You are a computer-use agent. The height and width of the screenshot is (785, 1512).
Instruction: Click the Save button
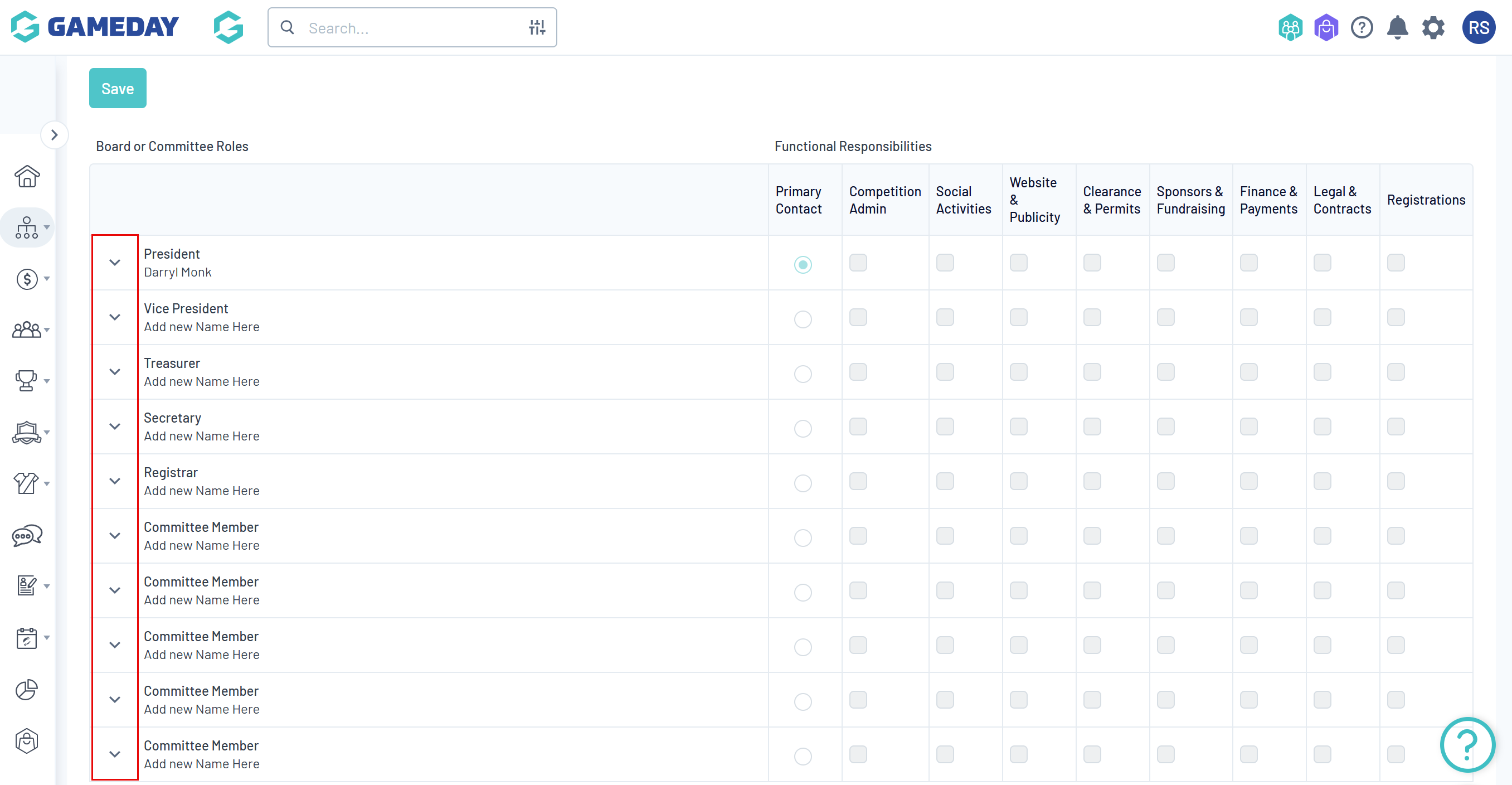pos(118,88)
